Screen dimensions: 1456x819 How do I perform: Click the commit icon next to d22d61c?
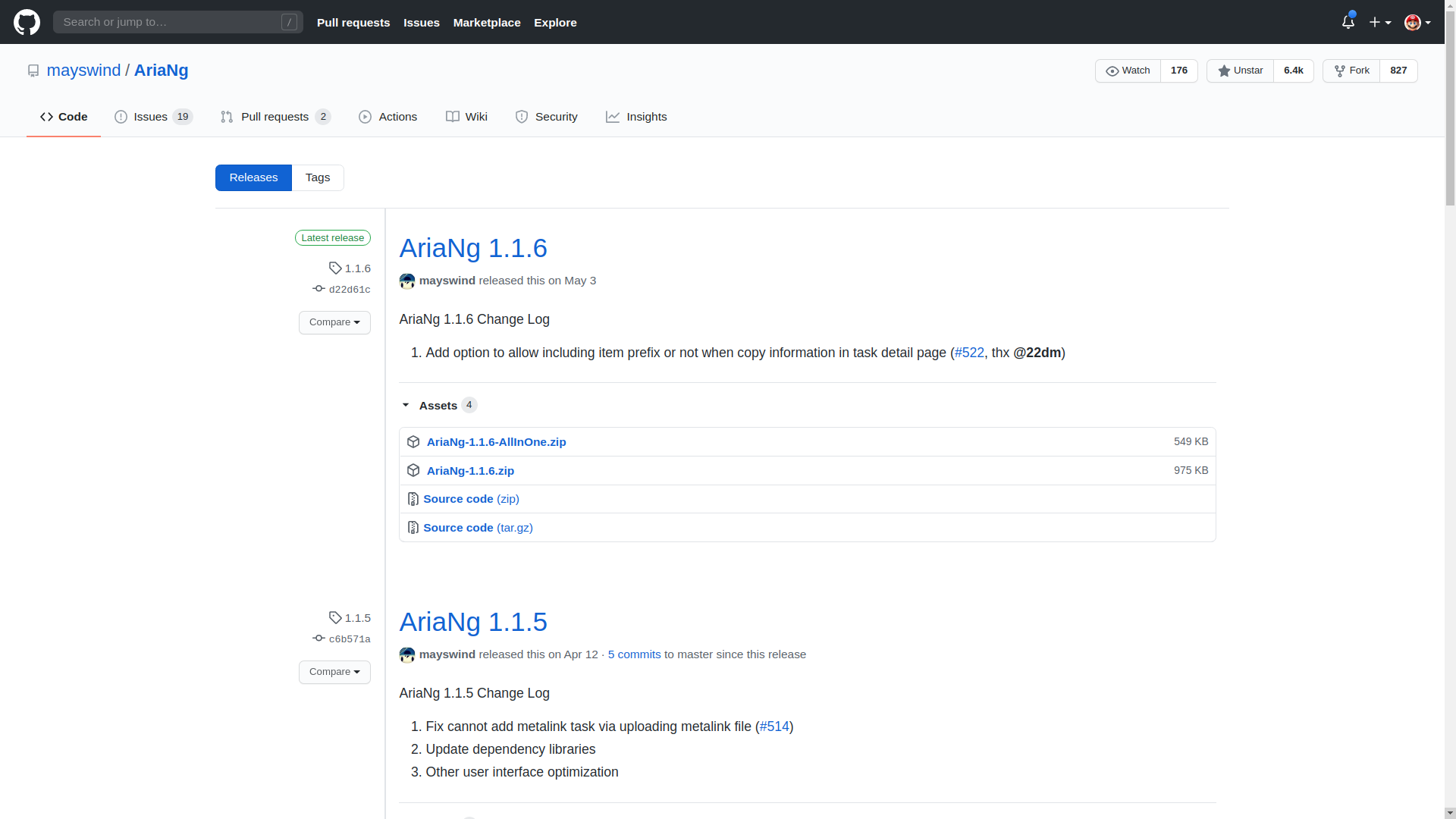pyautogui.click(x=318, y=288)
